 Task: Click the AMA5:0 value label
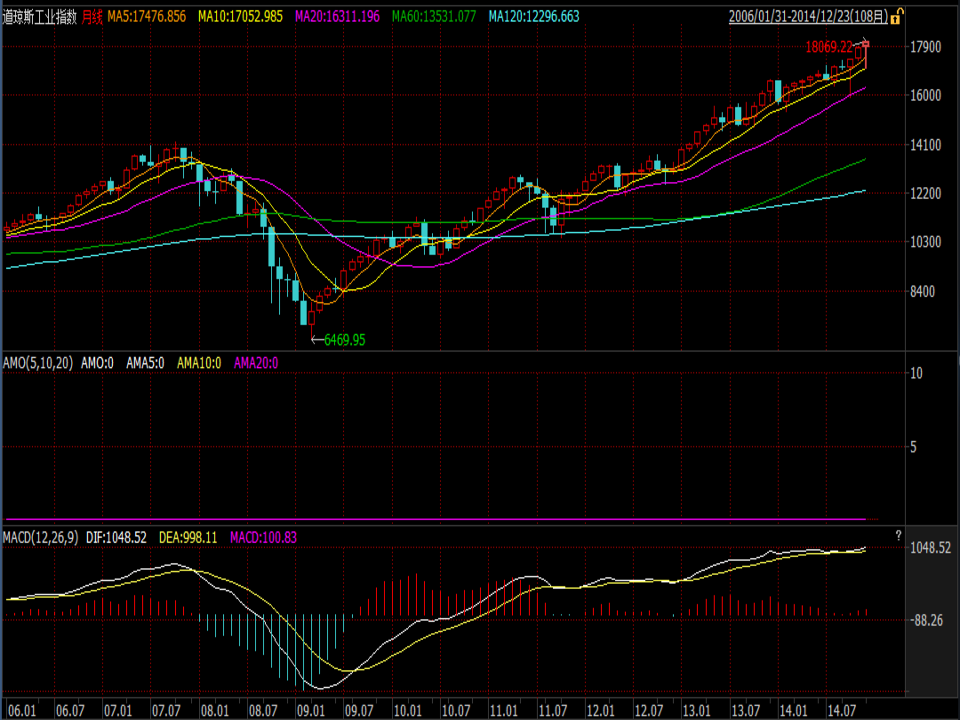coord(145,363)
